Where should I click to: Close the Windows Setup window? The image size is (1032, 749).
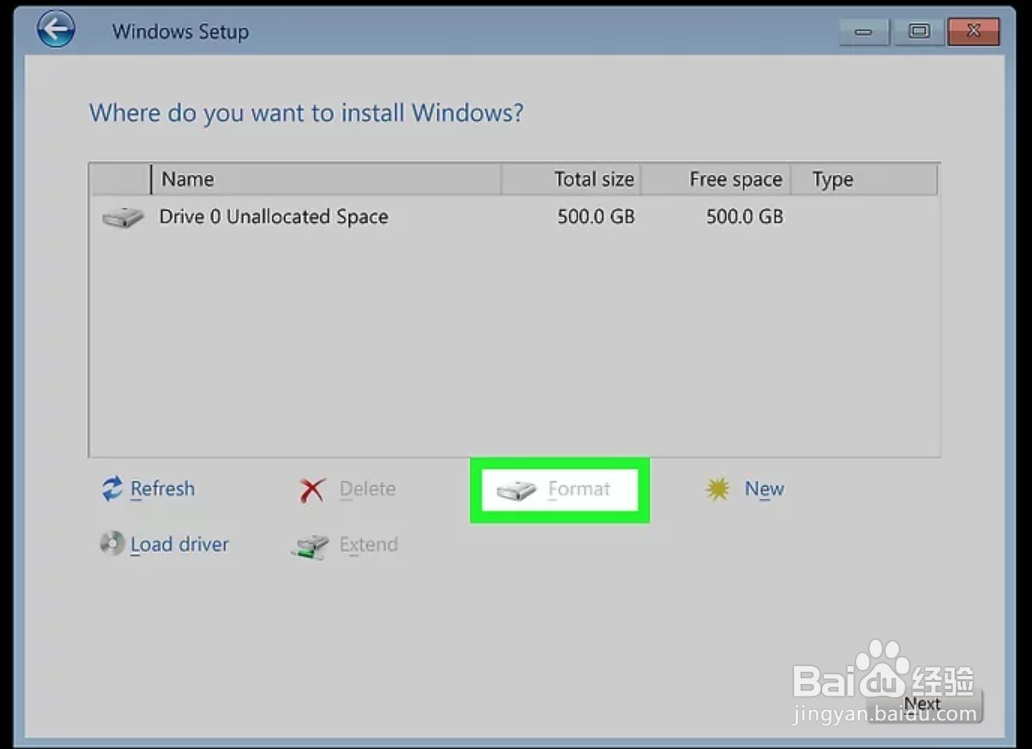tap(973, 31)
